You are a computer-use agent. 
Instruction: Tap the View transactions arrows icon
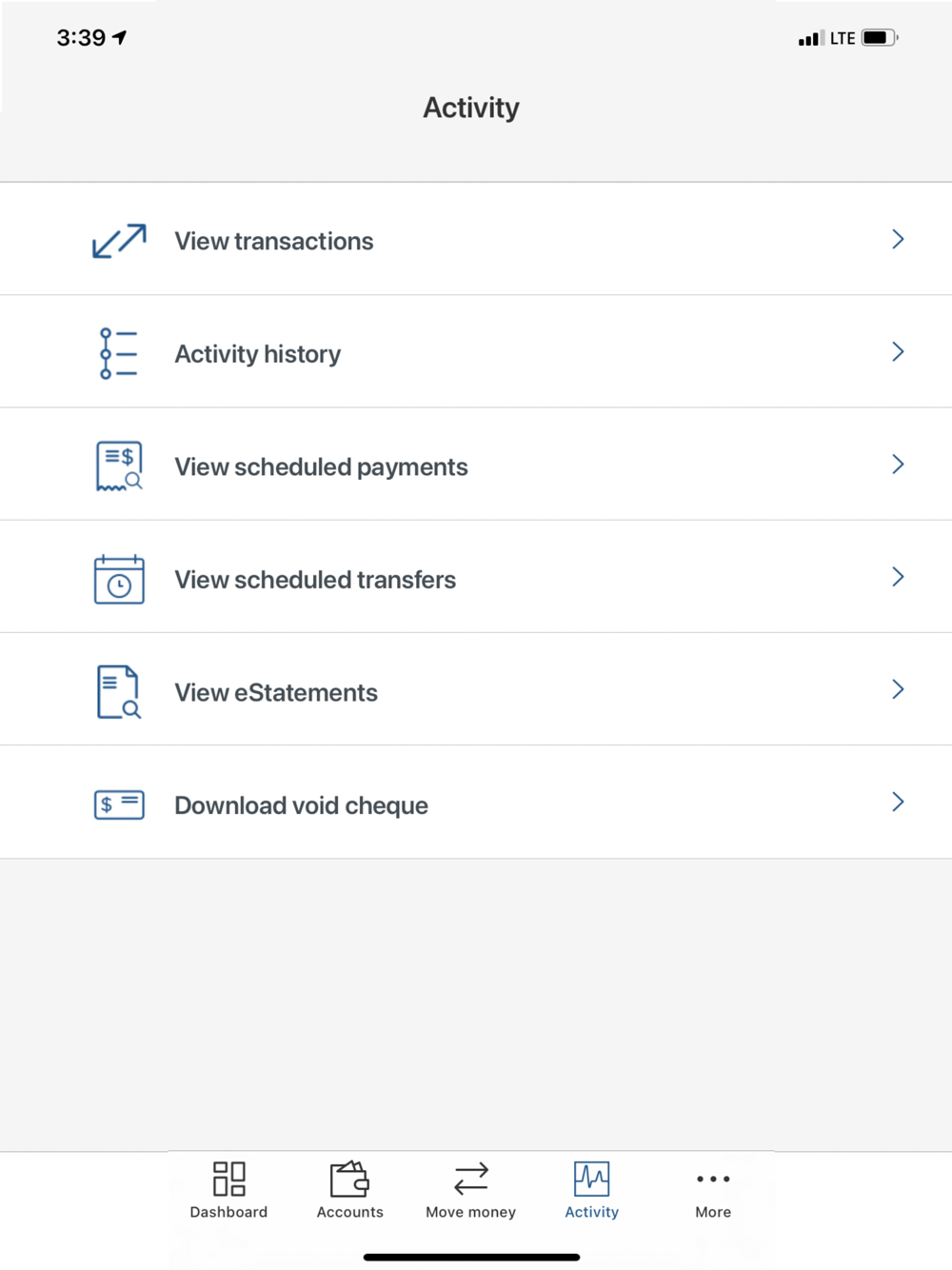[x=119, y=241]
